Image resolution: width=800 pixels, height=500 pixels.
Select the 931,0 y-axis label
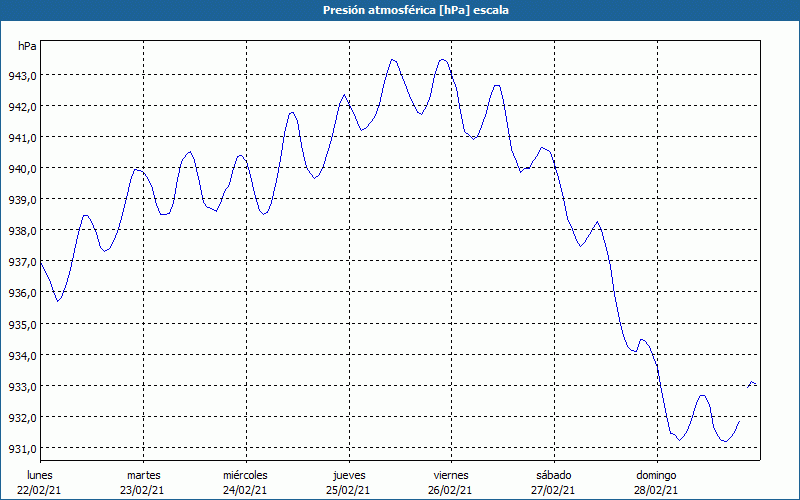coord(22,449)
